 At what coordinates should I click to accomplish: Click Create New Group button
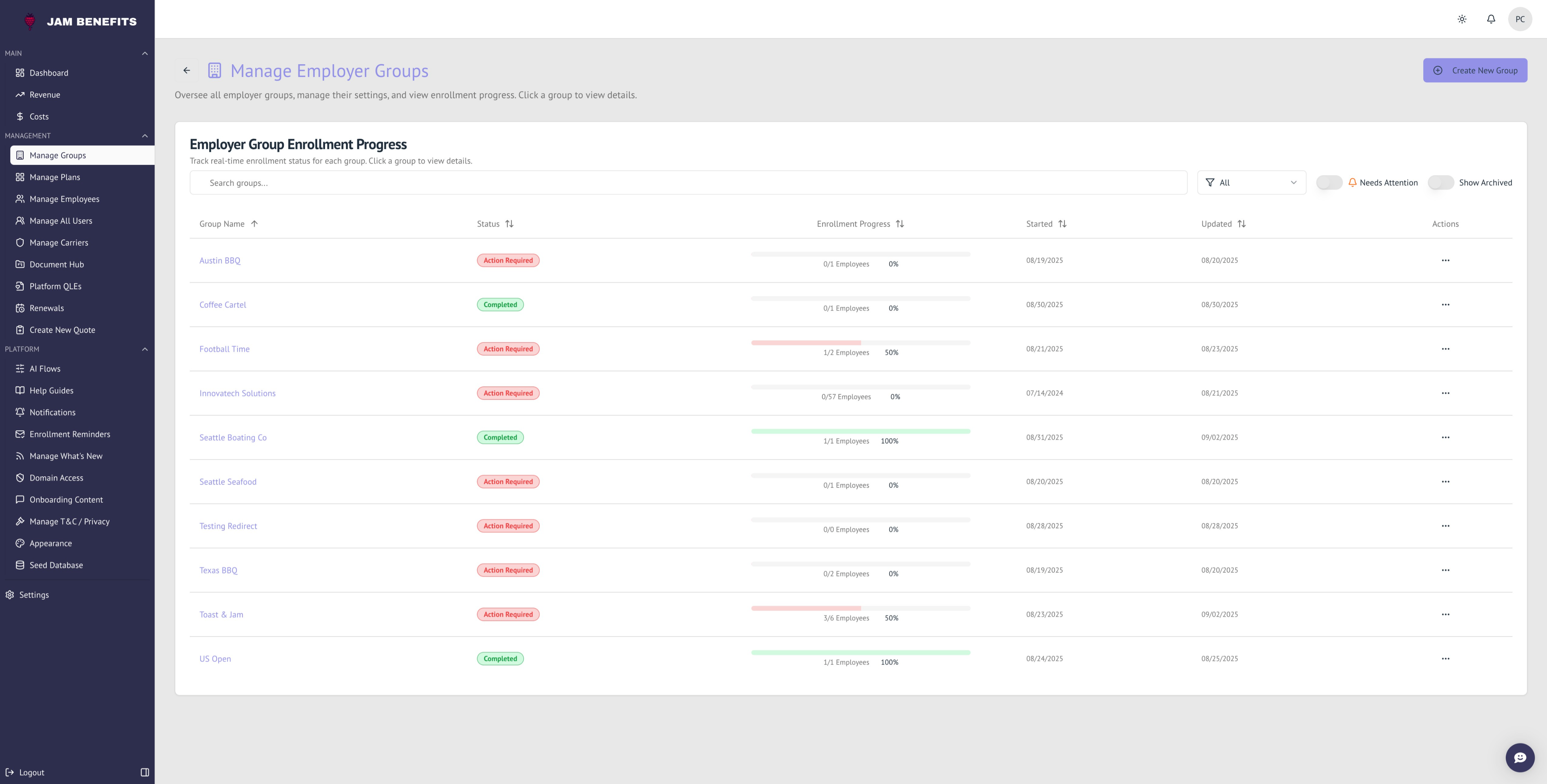coord(1474,70)
